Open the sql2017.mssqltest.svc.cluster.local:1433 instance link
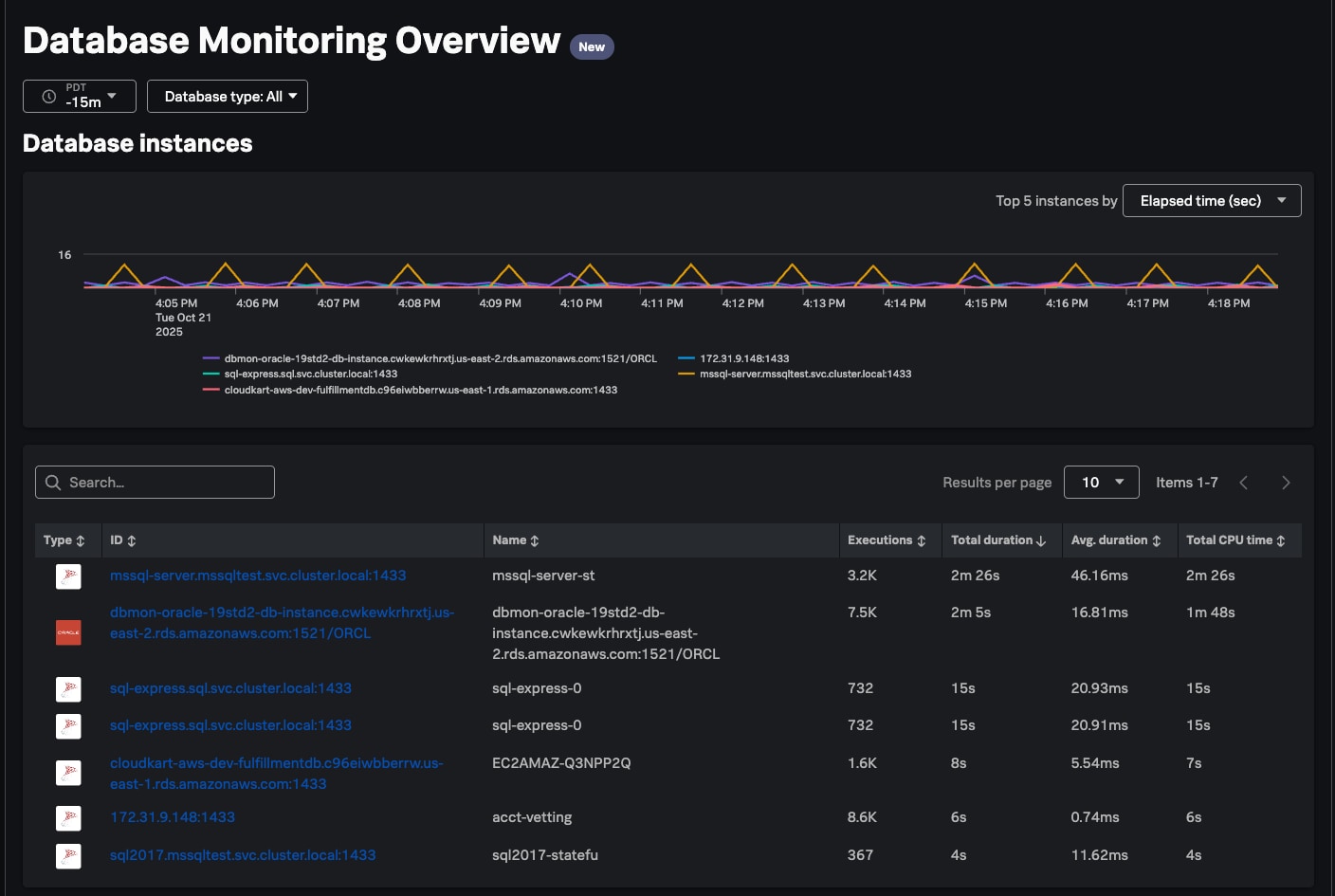 coord(243,855)
